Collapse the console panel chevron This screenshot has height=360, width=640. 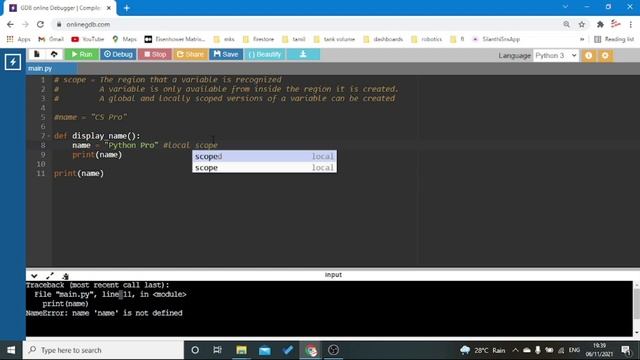coord(34,276)
